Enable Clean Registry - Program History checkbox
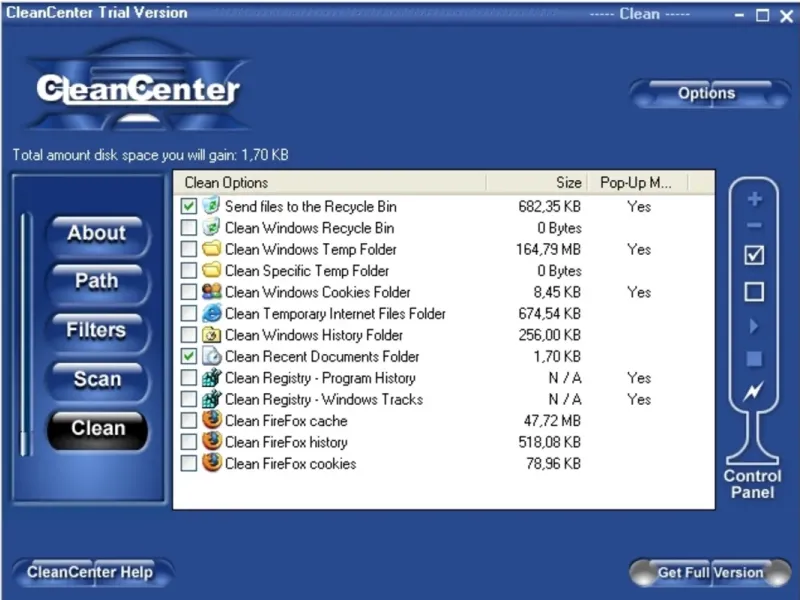This screenshot has width=800, height=600. click(x=189, y=378)
